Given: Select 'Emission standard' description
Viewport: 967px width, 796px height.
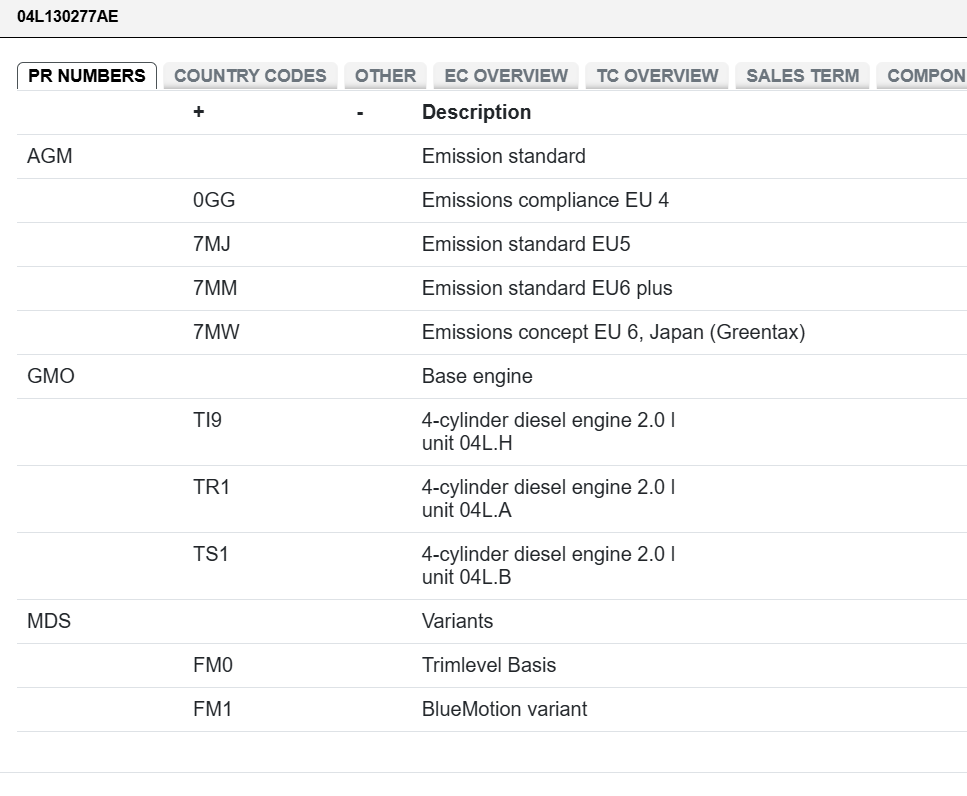Looking at the screenshot, I should coord(504,157).
